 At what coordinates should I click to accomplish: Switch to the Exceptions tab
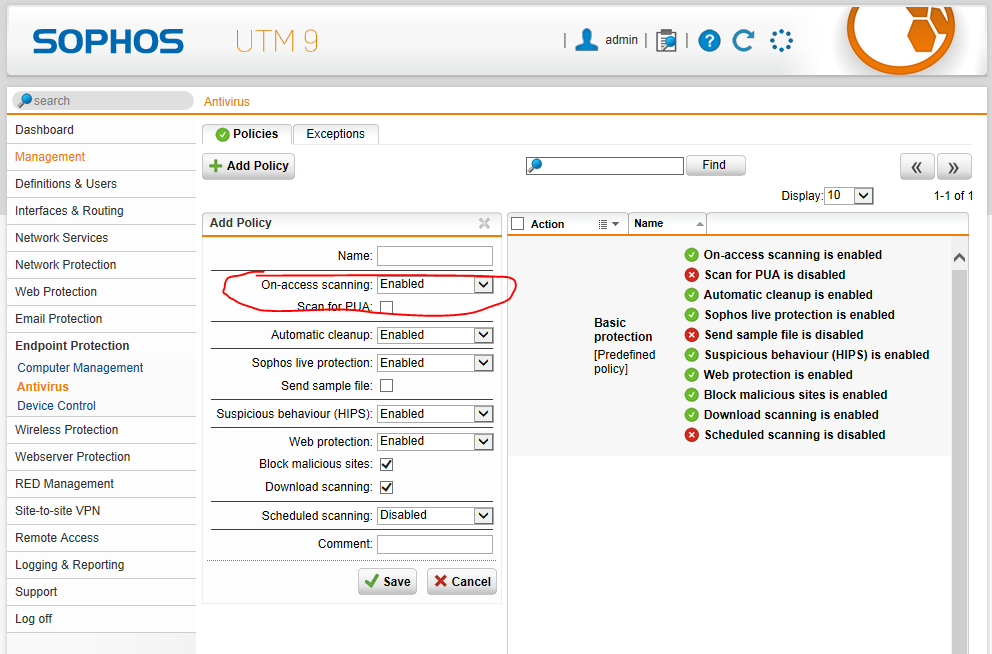pyautogui.click(x=336, y=134)
